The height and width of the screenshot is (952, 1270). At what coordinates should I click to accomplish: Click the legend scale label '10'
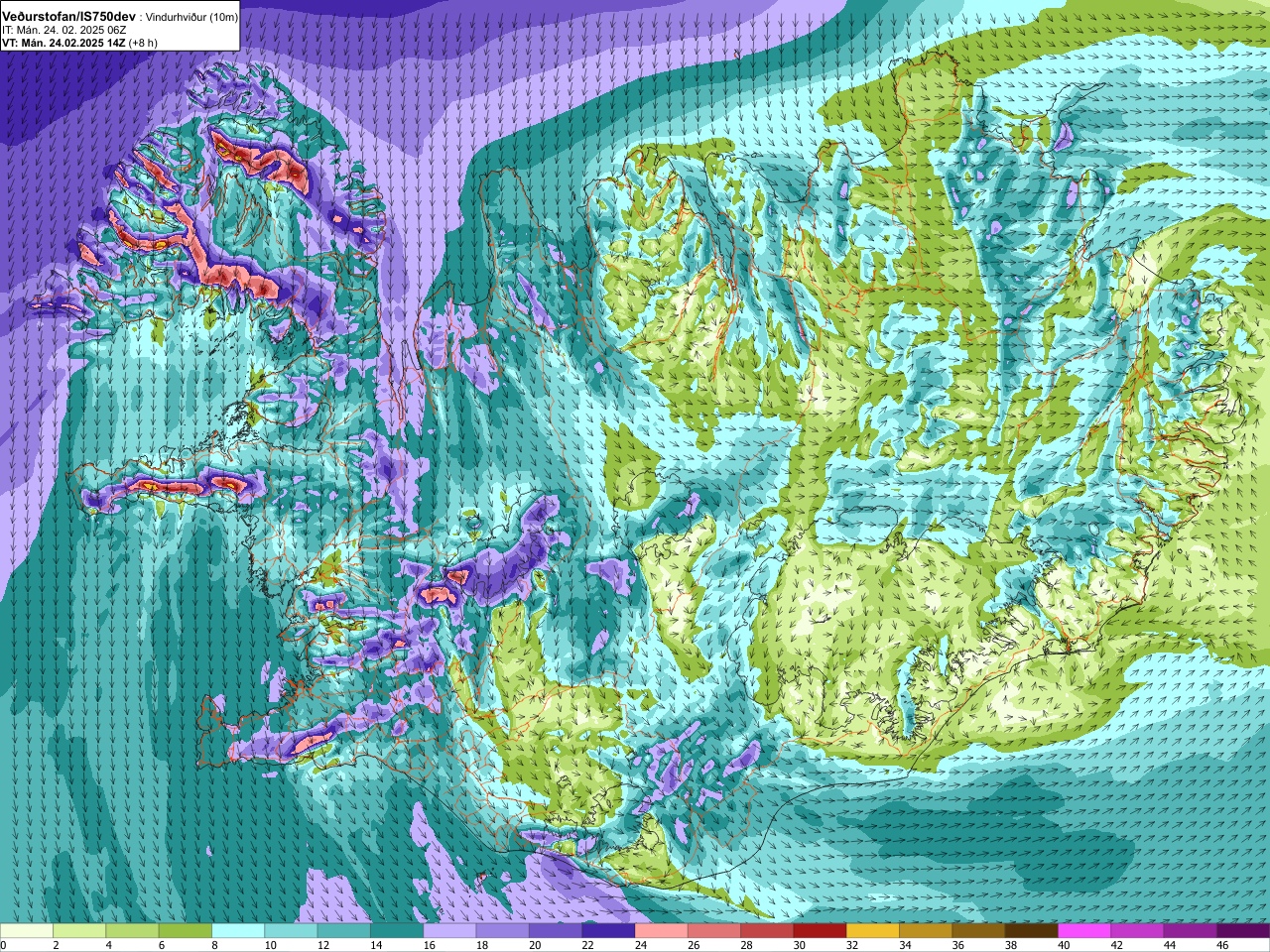click(x=270, y=946)
